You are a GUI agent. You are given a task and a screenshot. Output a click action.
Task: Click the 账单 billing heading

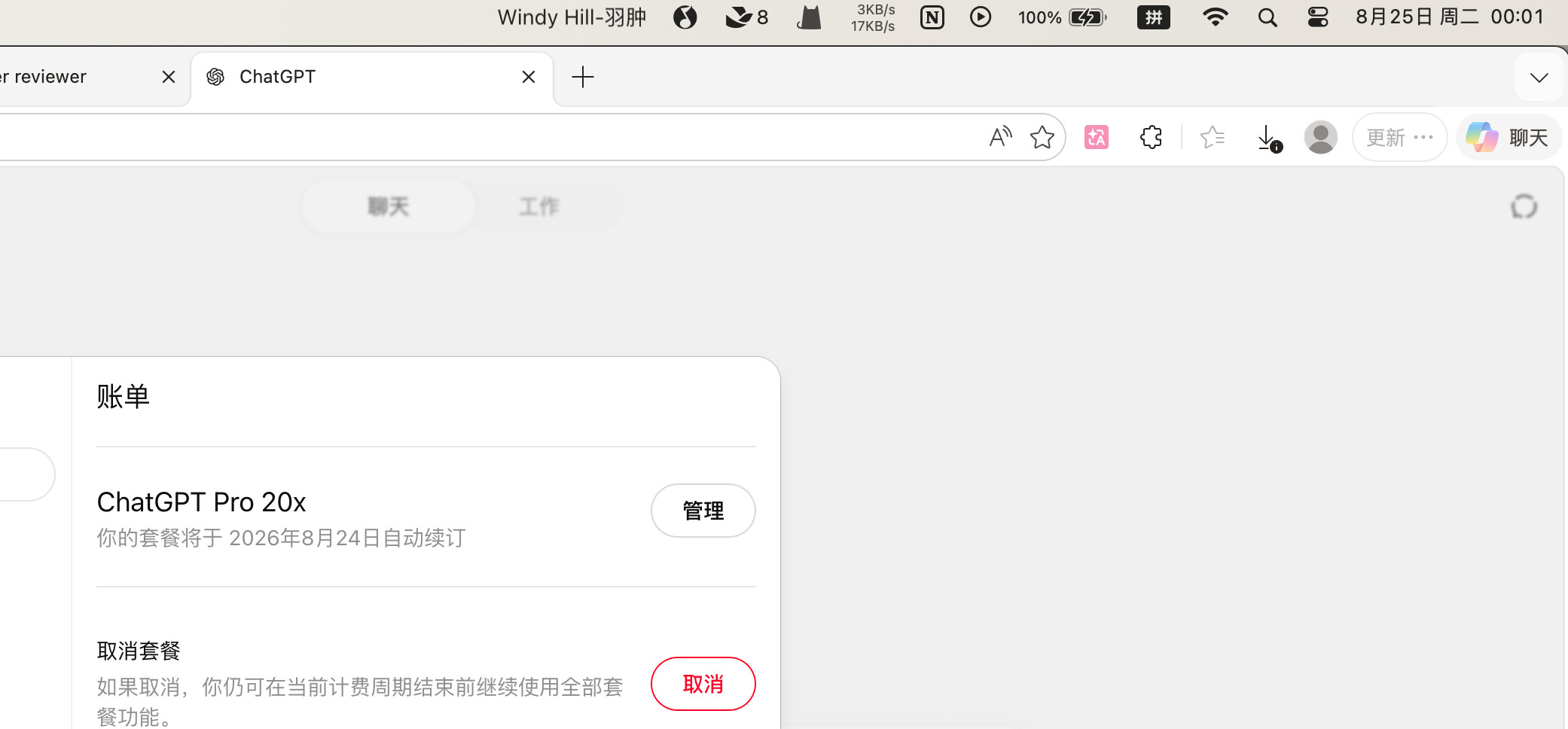pyautogui.click(x=124, y=396)
